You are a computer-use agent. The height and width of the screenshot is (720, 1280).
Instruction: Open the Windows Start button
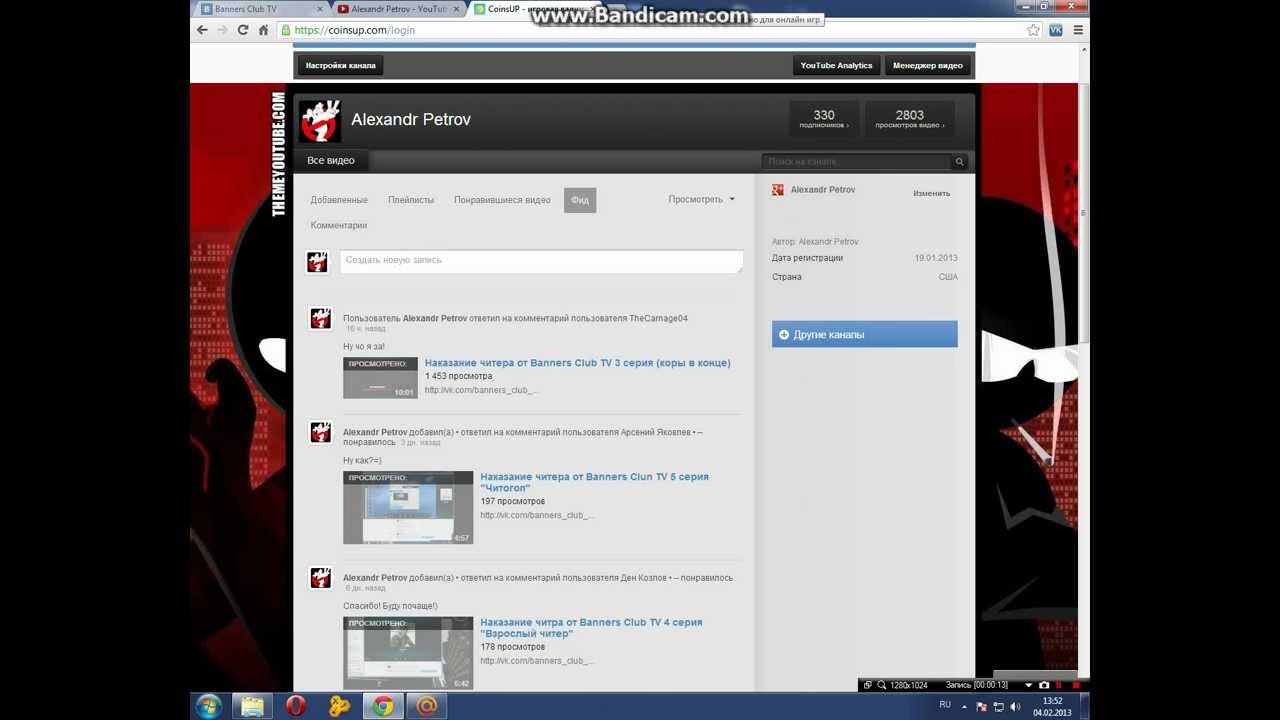(x=209, y=706)
